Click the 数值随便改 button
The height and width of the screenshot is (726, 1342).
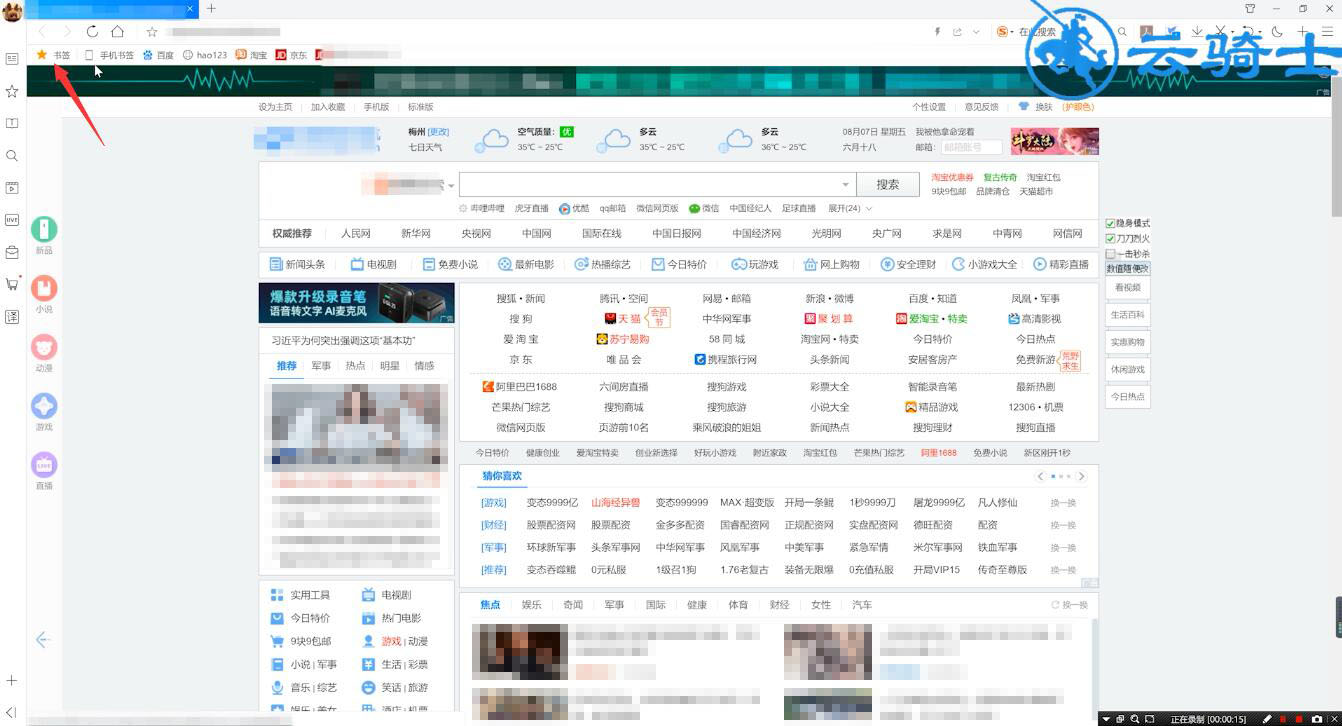coord(1127,269)
